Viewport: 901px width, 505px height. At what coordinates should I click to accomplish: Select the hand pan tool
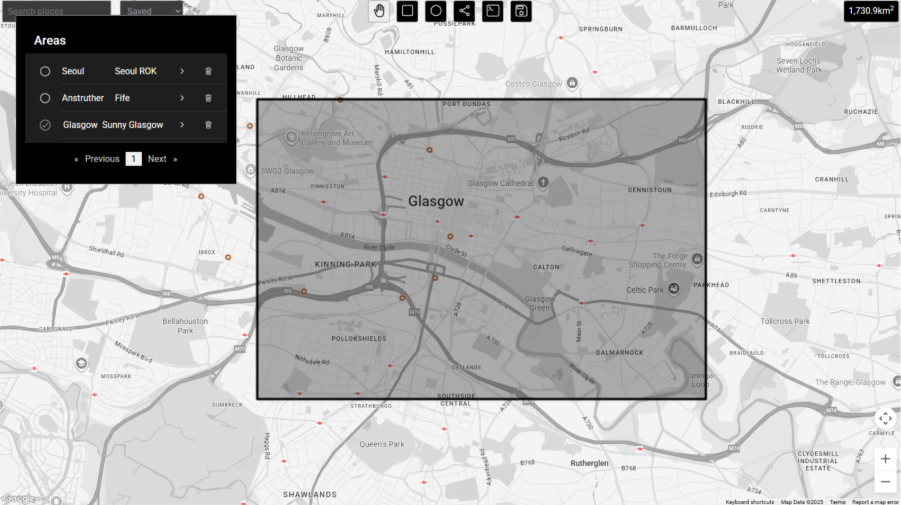tap(380, 11)
